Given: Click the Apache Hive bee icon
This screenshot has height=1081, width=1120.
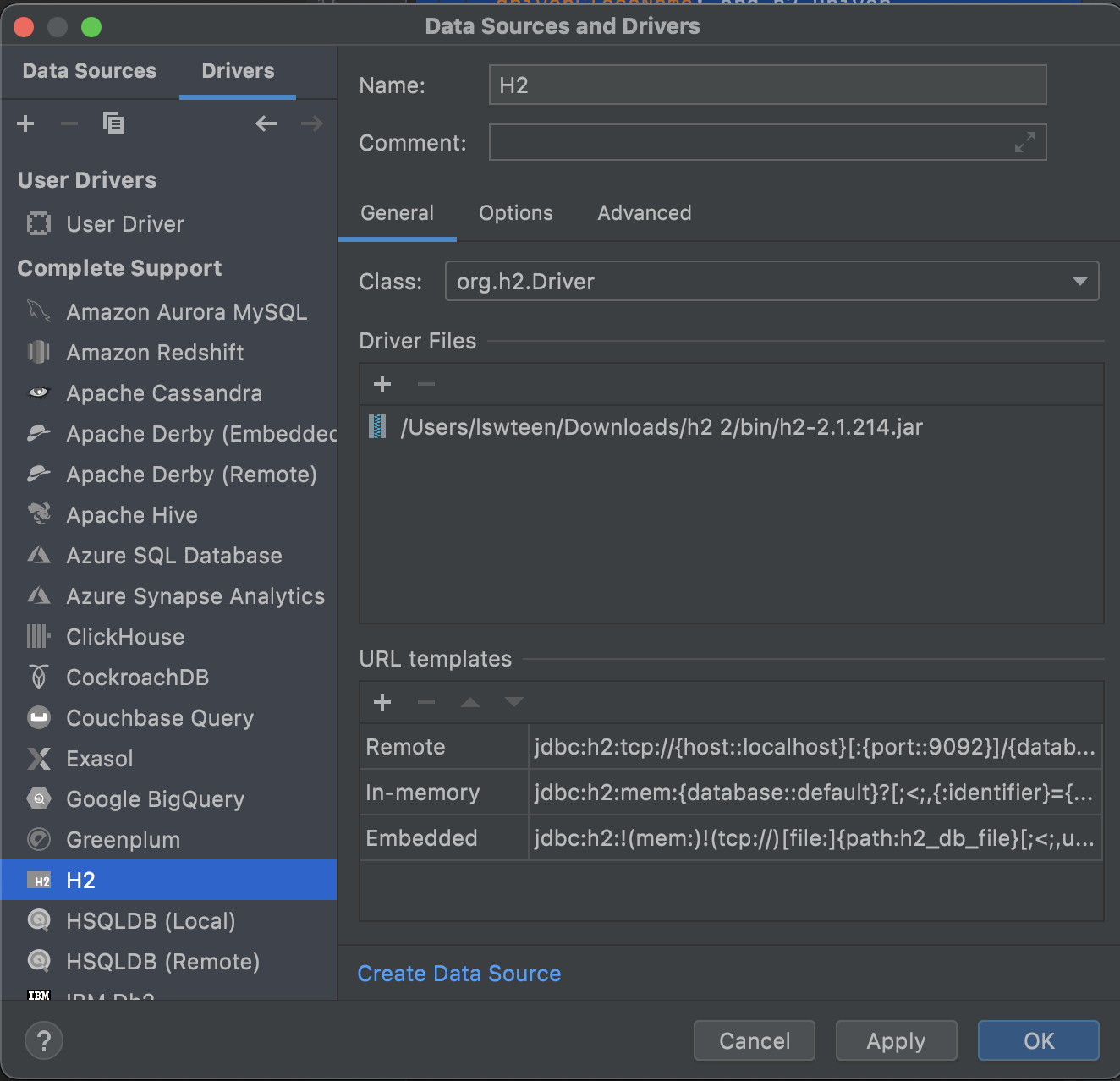Looking at the screenshot, I should click(x=39, y=515).
